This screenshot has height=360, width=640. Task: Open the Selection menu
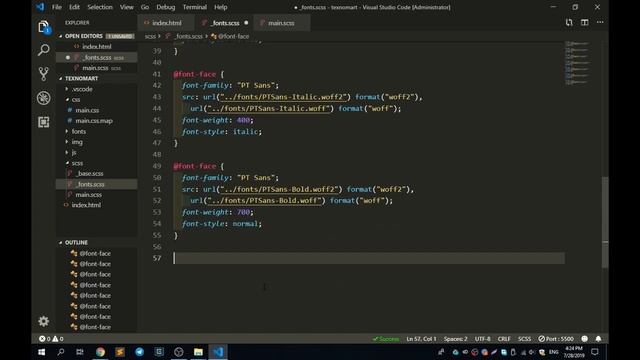[100, 7]
